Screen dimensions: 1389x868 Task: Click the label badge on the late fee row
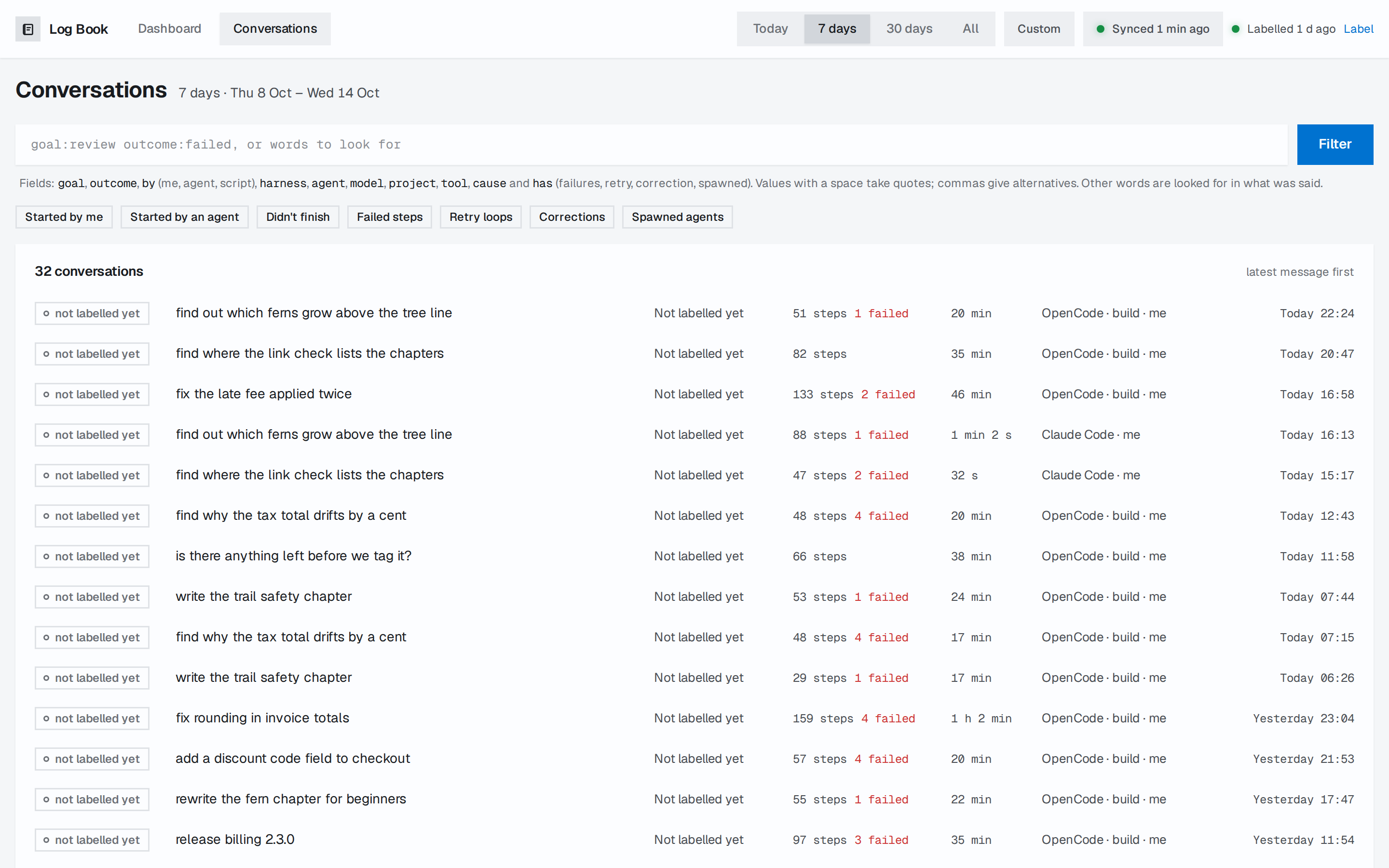(92, 394)
